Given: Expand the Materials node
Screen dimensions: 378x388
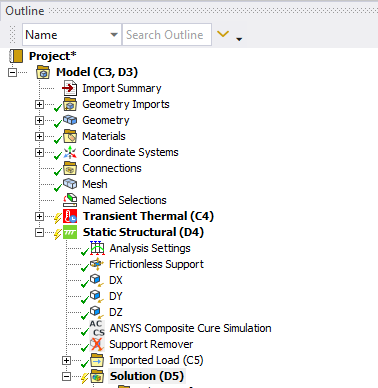Looking at the screenshot, I should (x=39, y=136).
